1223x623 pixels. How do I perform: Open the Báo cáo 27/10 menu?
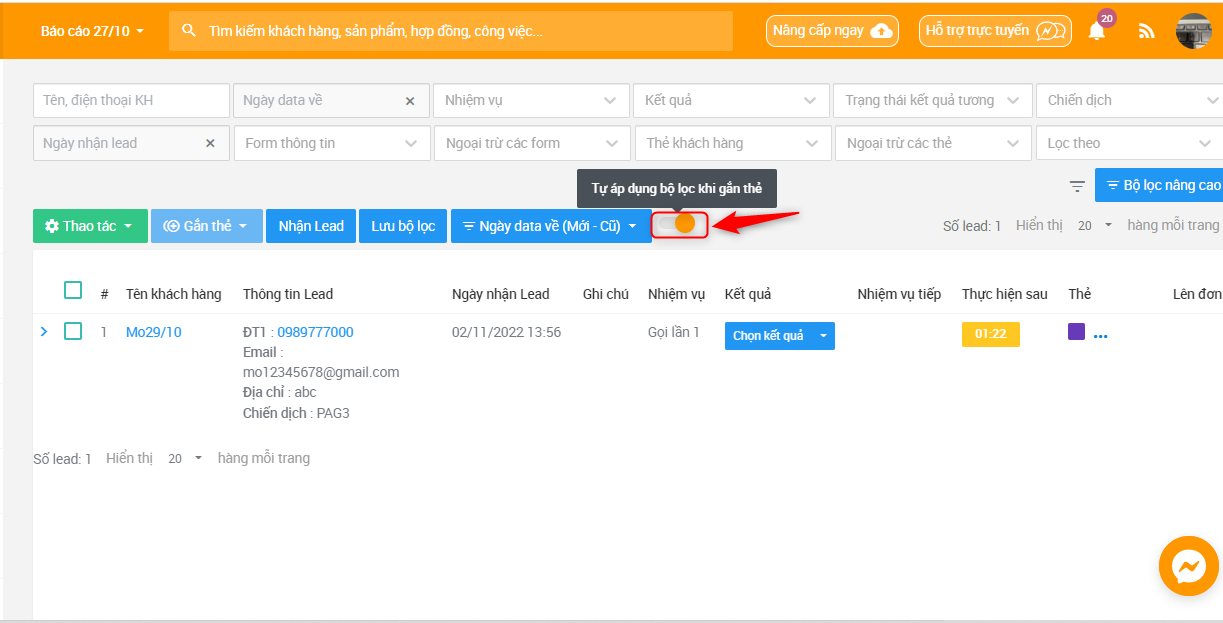click(92, 31)
